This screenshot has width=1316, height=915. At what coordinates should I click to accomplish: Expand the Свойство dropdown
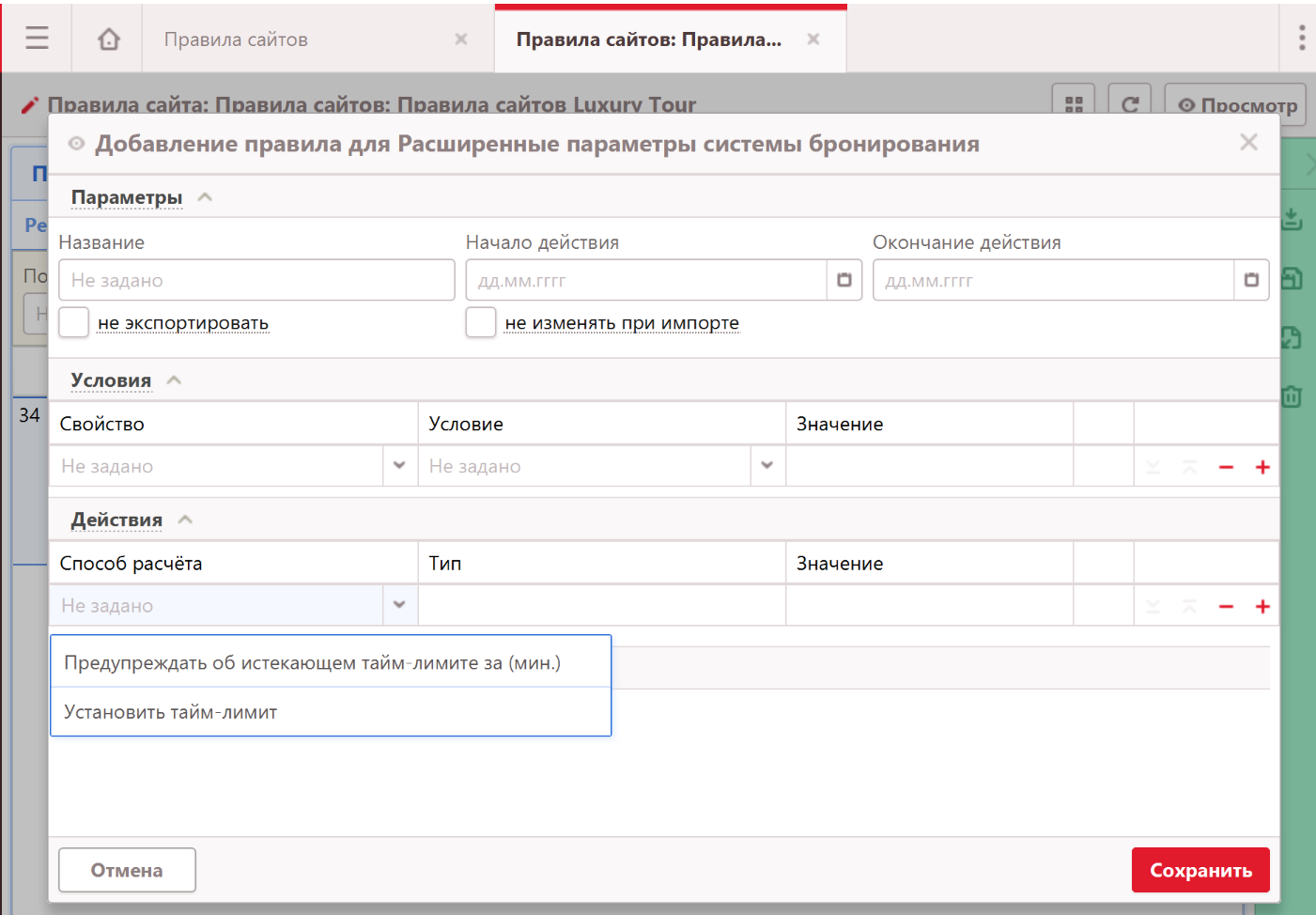399,466
